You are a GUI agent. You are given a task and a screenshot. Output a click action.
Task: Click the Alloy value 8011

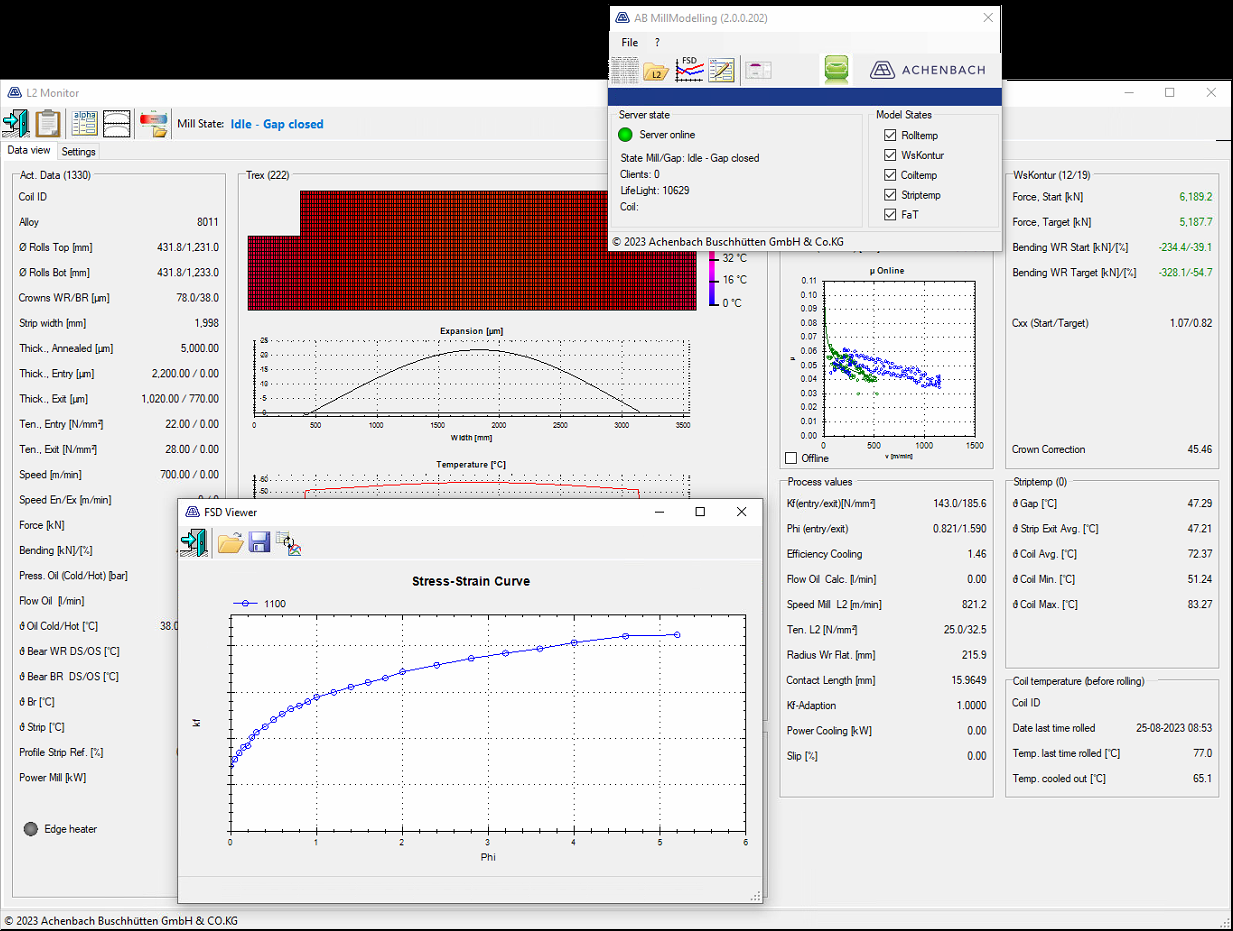click(207, 222)
